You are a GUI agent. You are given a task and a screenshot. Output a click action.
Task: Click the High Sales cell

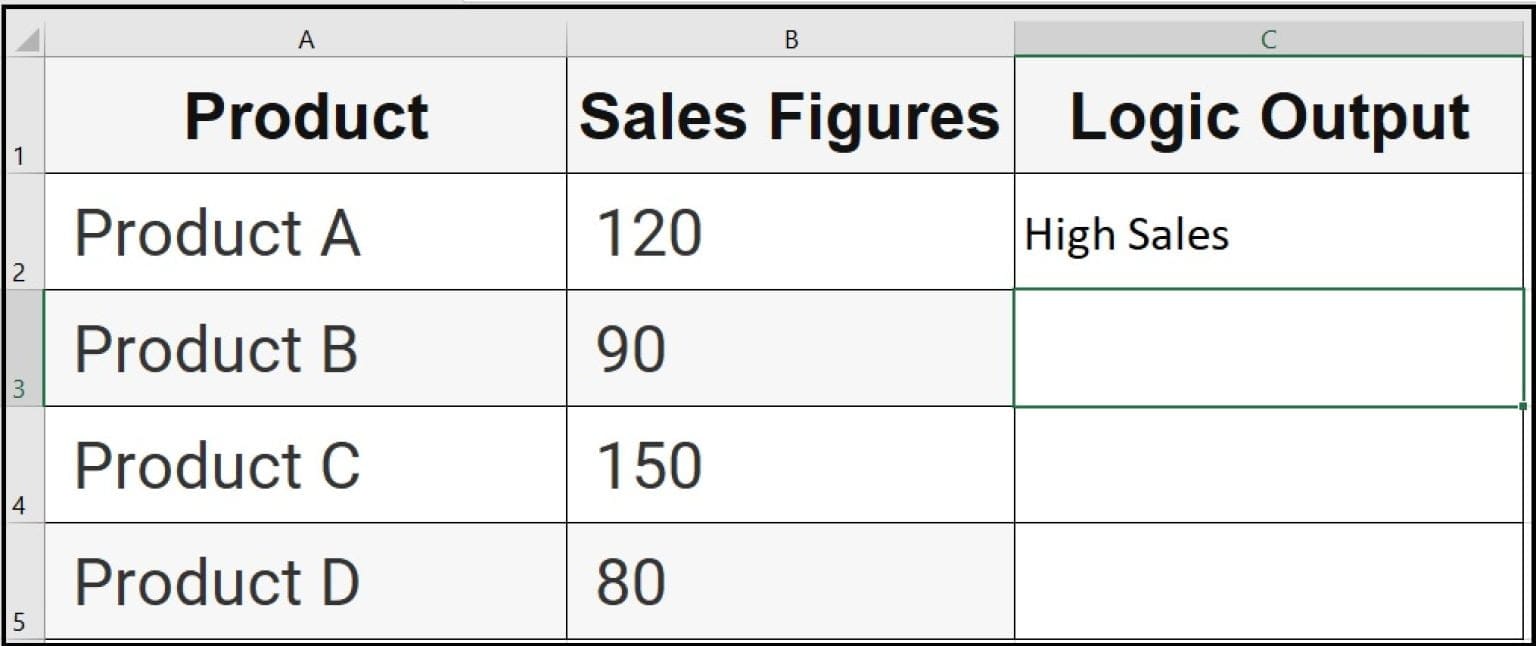[x=1268, y=232]
